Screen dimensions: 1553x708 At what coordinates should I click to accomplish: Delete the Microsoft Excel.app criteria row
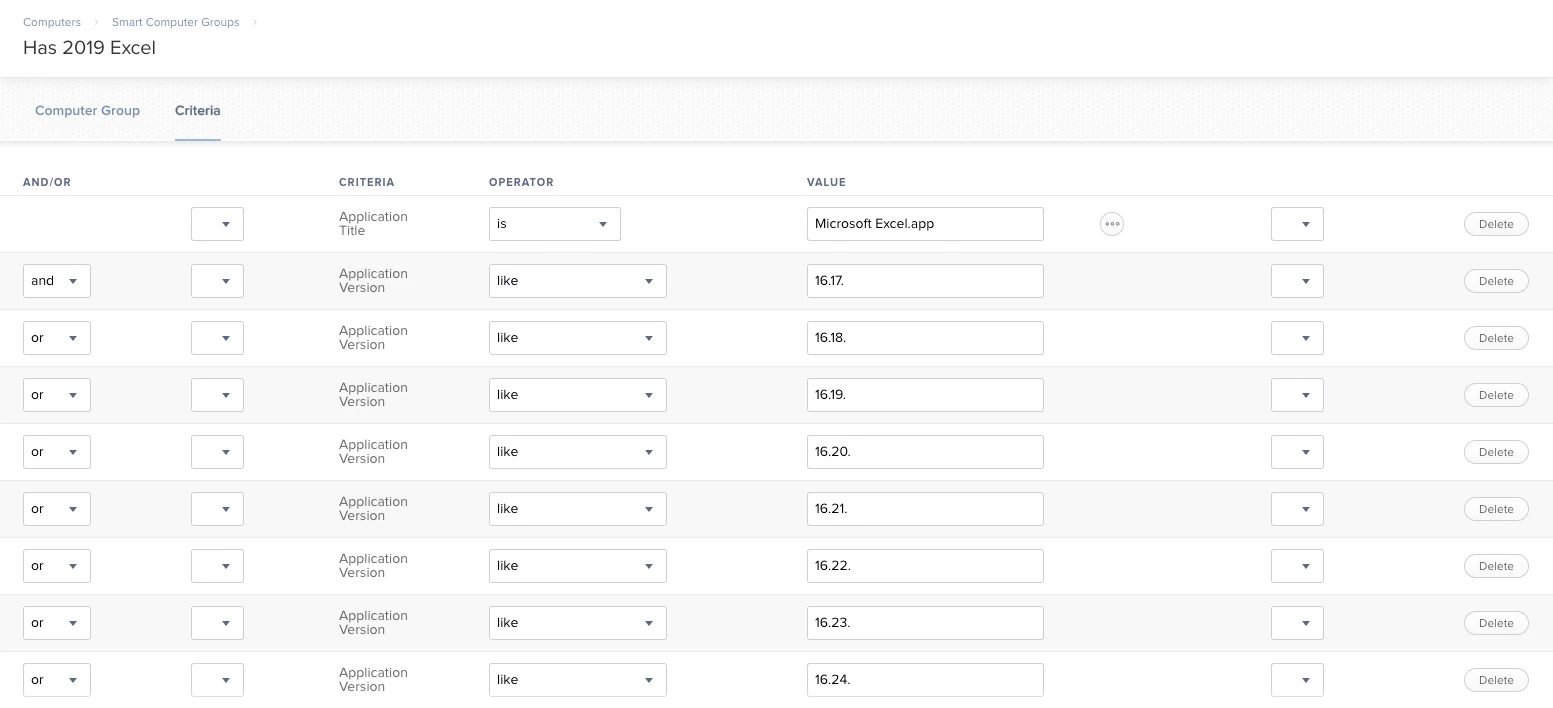point(1496,224)
